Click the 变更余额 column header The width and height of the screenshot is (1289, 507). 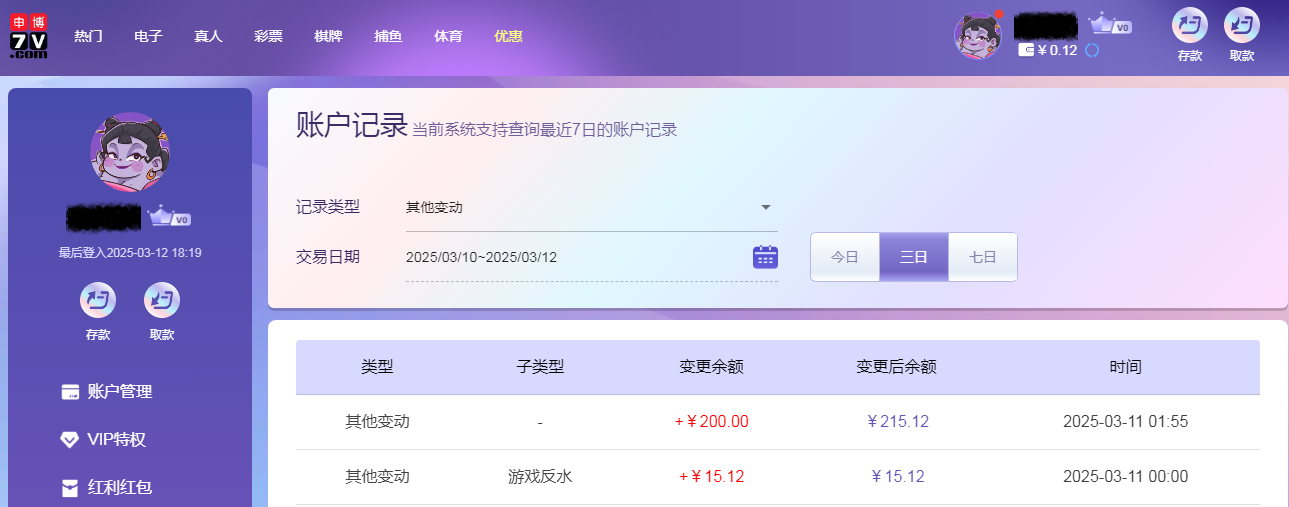711,367
